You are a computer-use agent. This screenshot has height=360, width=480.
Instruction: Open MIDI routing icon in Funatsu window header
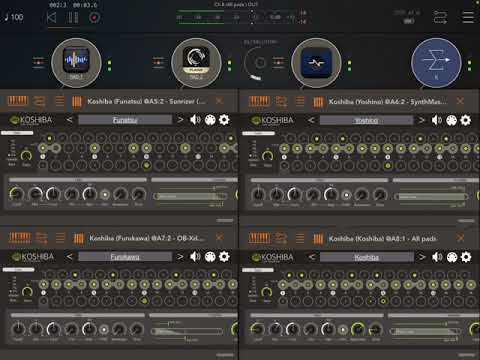[x=39, y=101]
